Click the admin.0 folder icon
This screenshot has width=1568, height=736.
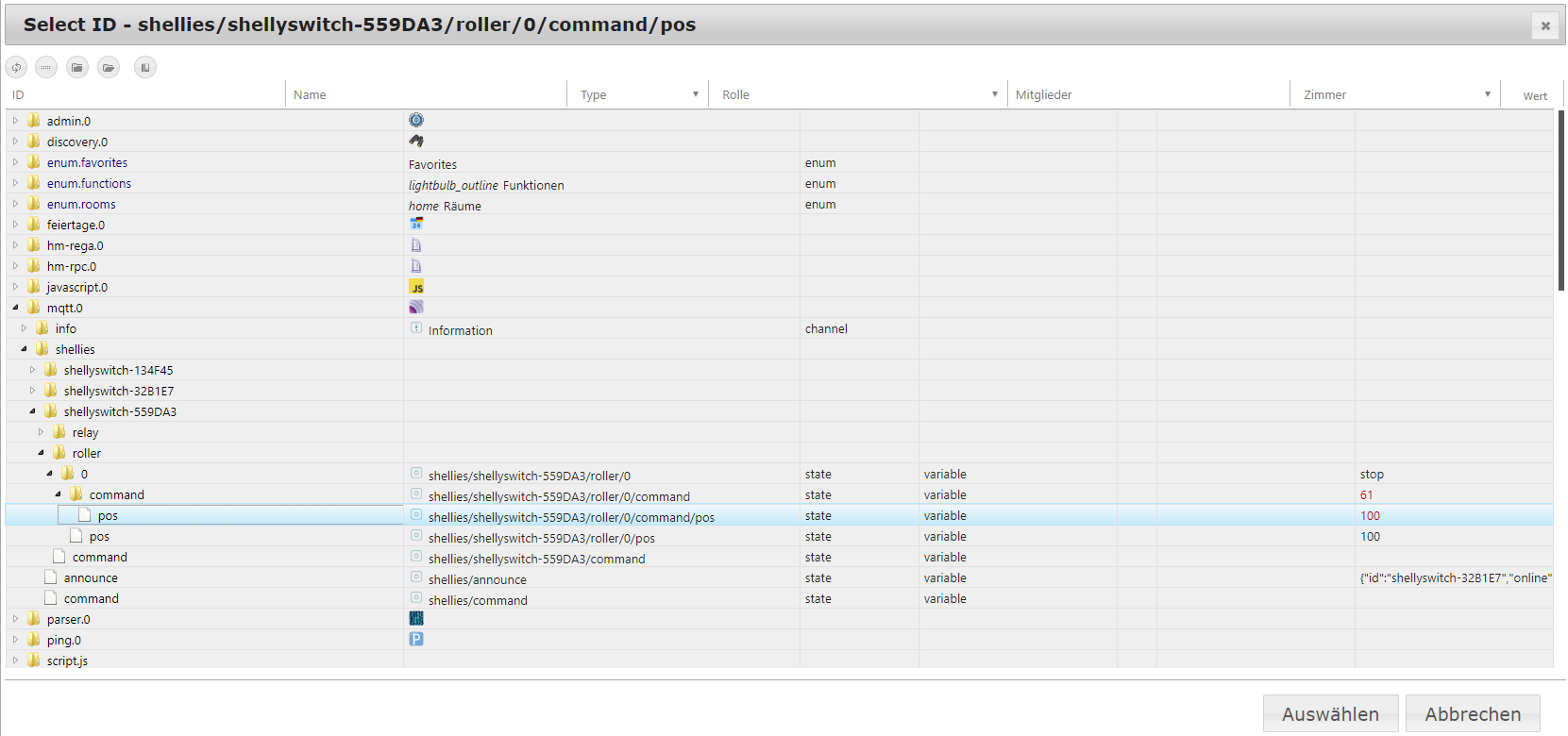click(x=35, y=120)
